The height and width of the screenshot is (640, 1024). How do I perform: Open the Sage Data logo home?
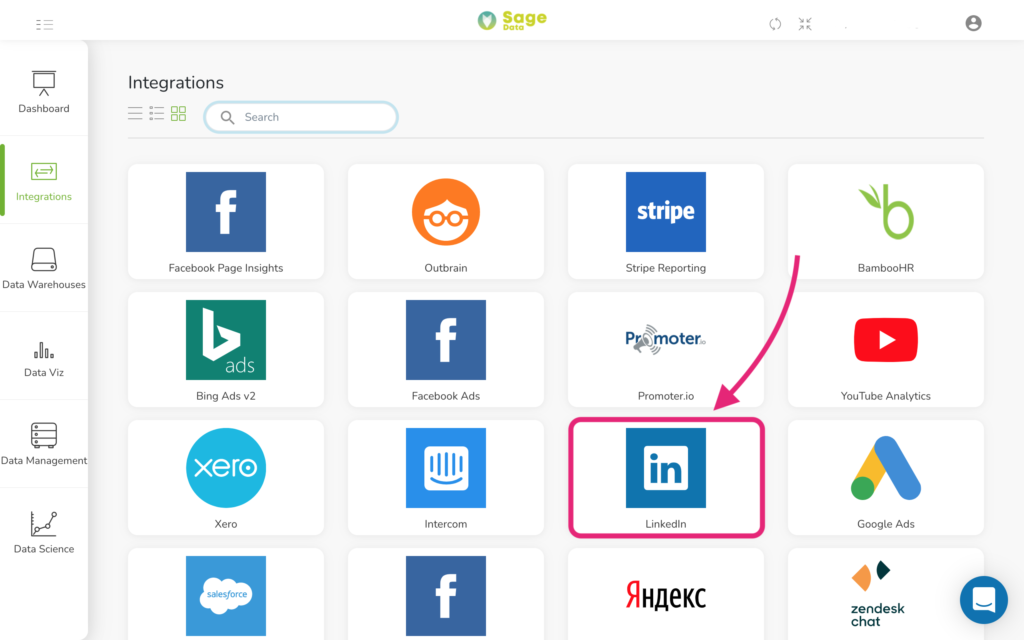pos(512,20)
